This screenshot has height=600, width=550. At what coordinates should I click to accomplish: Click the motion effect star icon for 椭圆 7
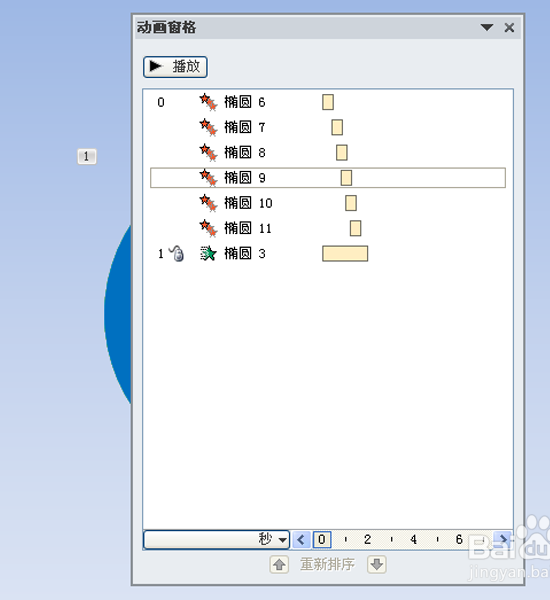pos(208,127)
